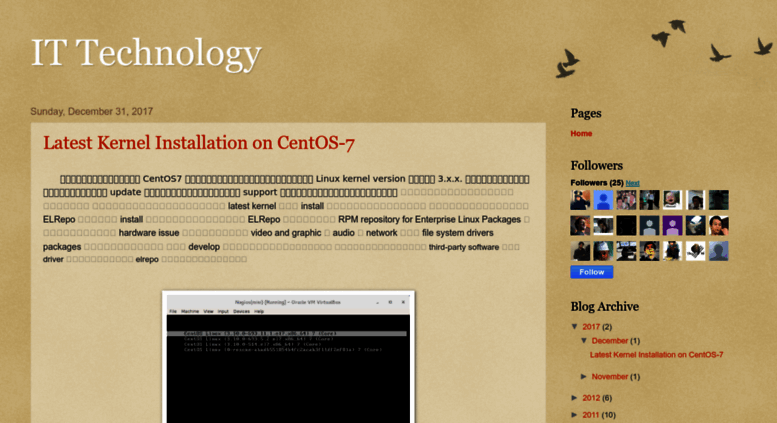Open the crying baby follower avatar

[672, 200]
